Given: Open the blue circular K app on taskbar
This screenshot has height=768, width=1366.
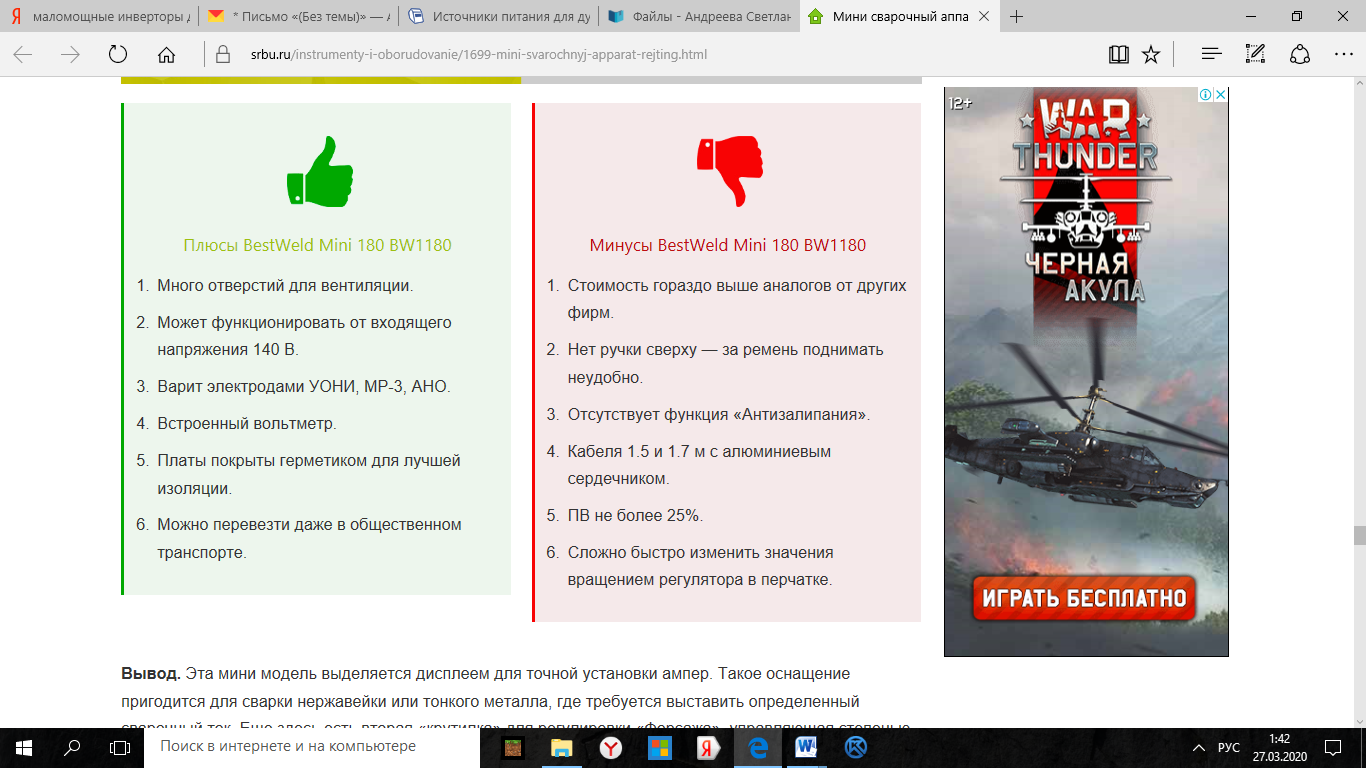Looking at the screenshot, I should (856, 747).
